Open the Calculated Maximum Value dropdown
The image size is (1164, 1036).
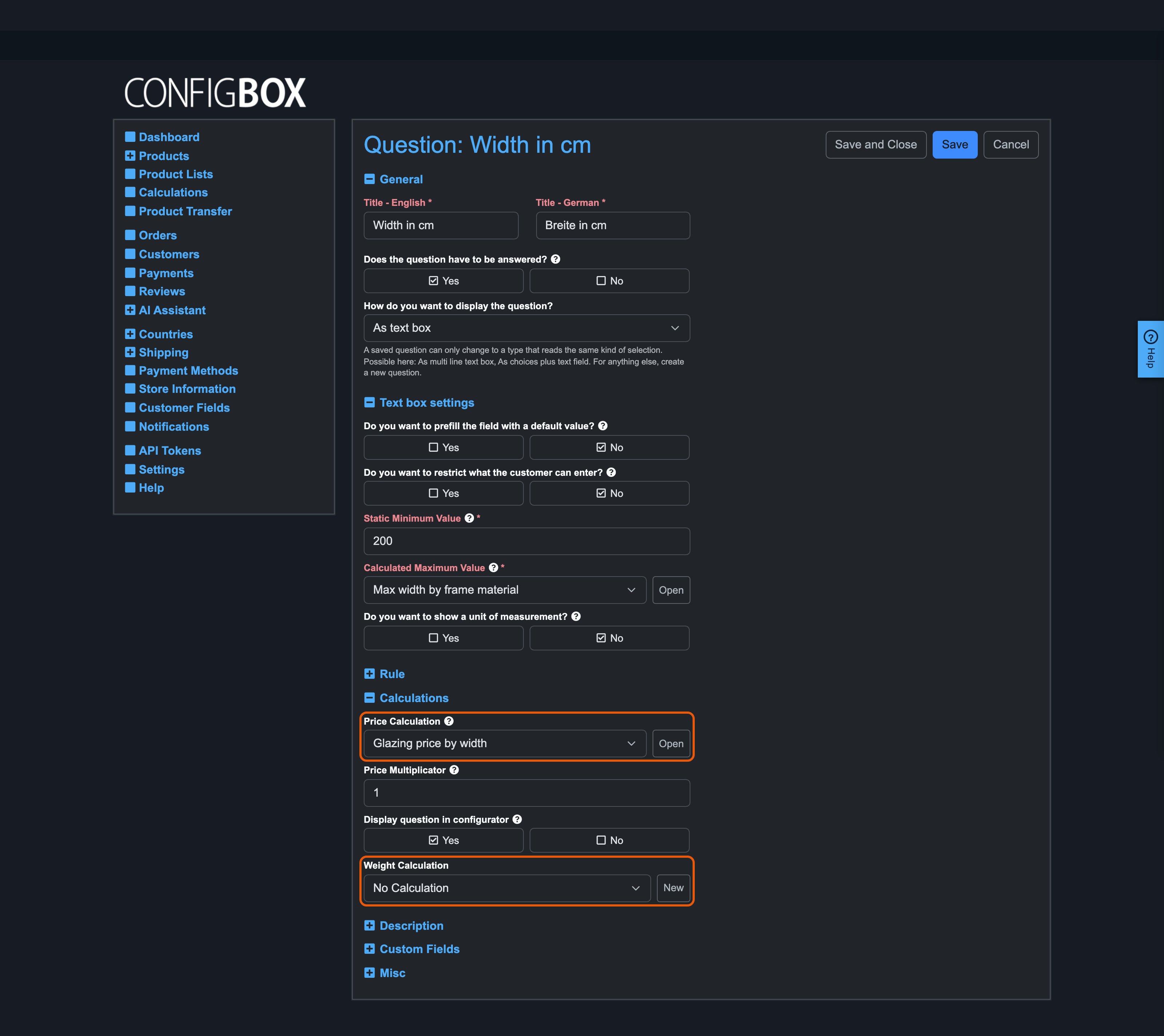point(505,590)
